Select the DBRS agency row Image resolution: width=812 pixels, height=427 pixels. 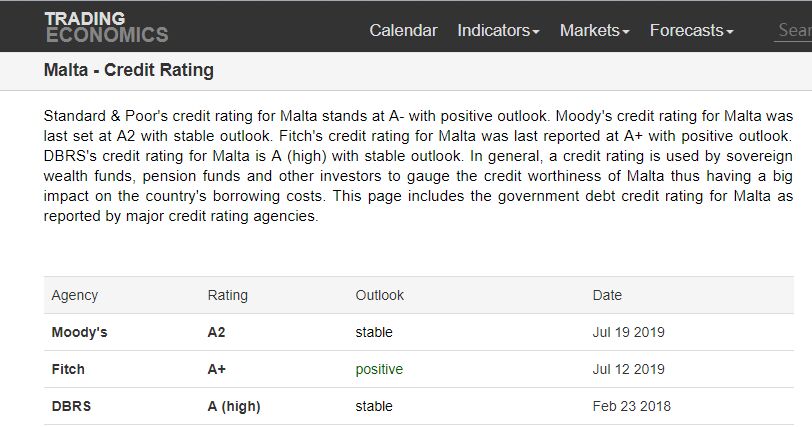pyautogui.click(x=72, y=406)
